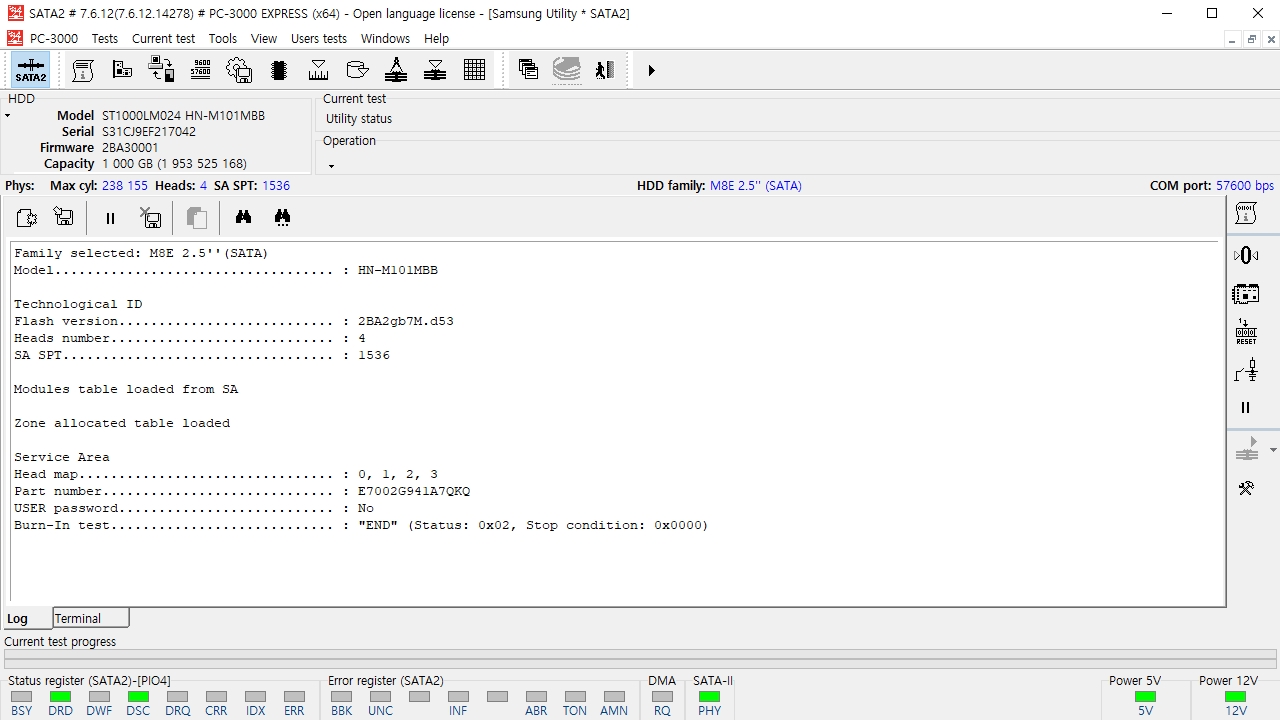Screen dimensions: 1280x720
Task: Switch to the Terminal tab
Action: 90,618
